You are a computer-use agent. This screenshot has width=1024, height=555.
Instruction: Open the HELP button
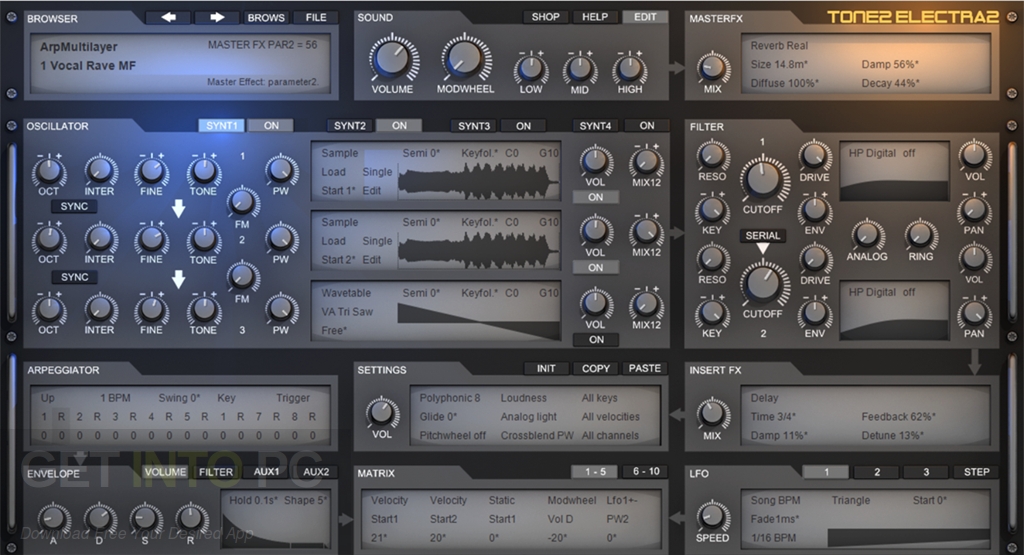pyautogui.click(x=595, y=17)
